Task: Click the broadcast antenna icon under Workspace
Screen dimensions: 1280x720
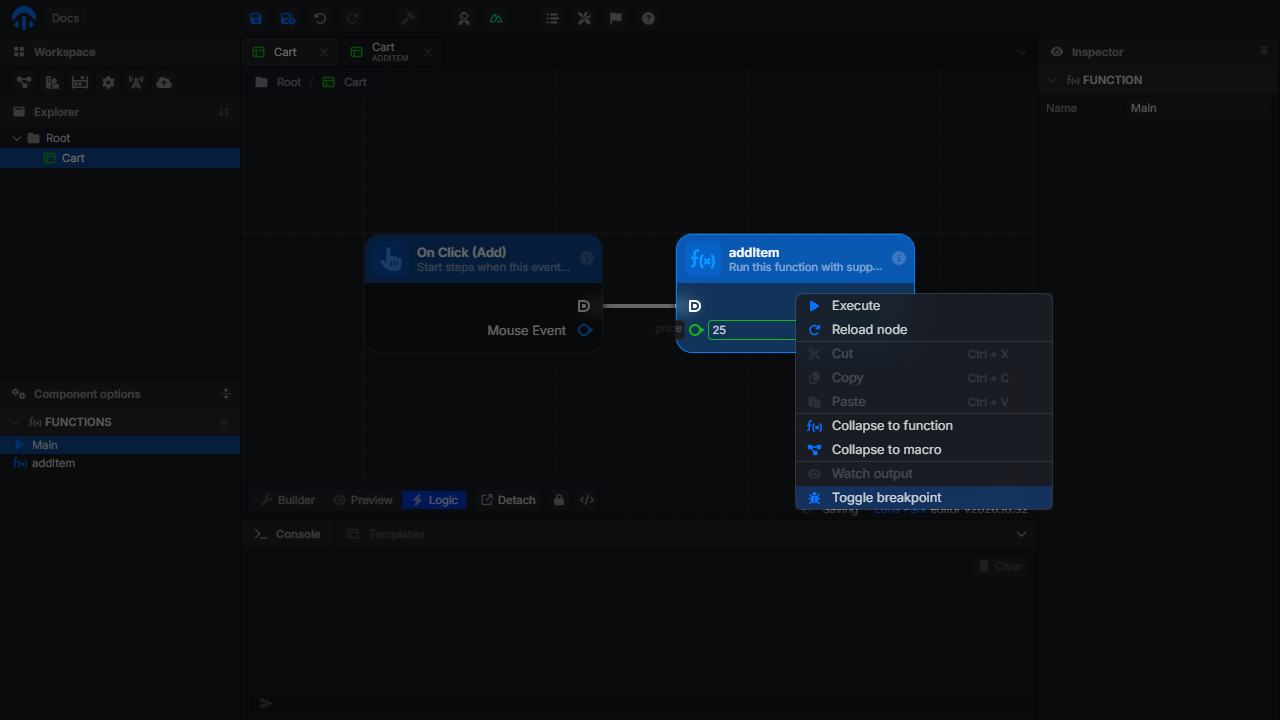Action: click(x=136, y=82)
